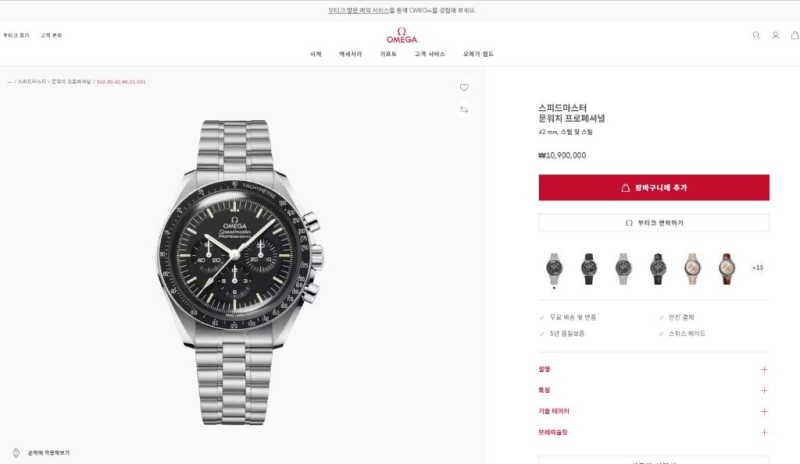Open the 액세서리 menu

[351, 54]
